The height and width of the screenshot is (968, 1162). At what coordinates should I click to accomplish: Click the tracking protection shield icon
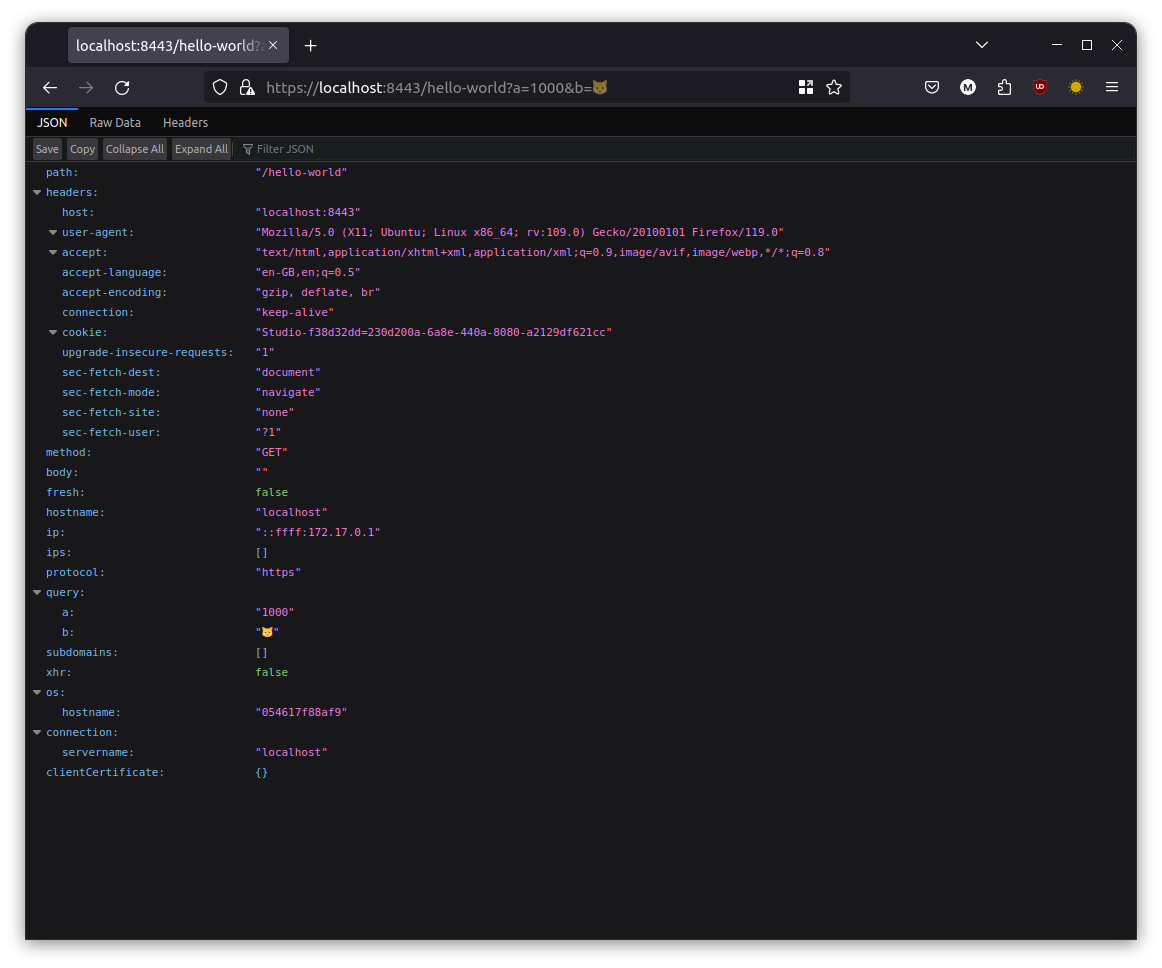tap(219, 88)
